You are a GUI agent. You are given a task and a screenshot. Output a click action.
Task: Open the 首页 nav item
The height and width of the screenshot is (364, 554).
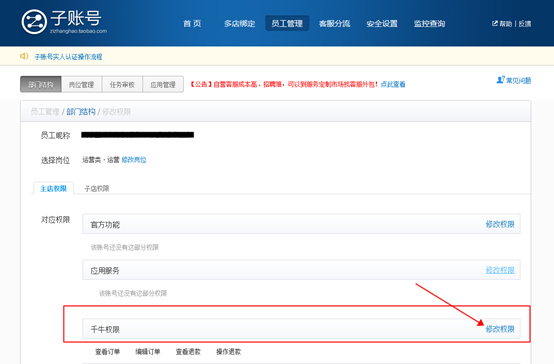(x=192, y=23)
